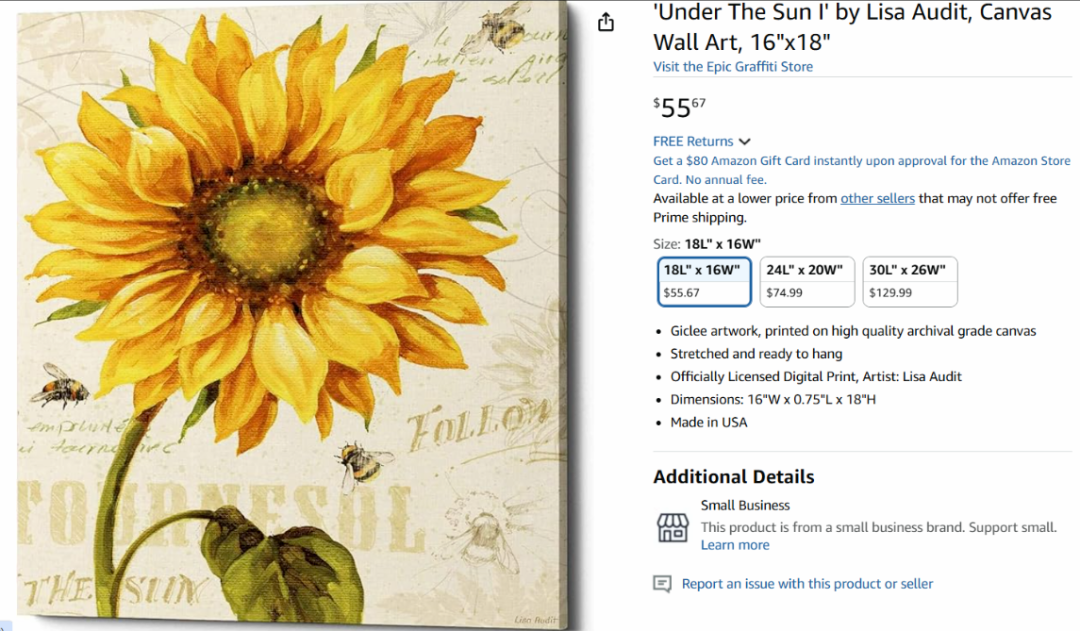Open the FREE Returns text link

pyautogui.click(x=693, y=141)
